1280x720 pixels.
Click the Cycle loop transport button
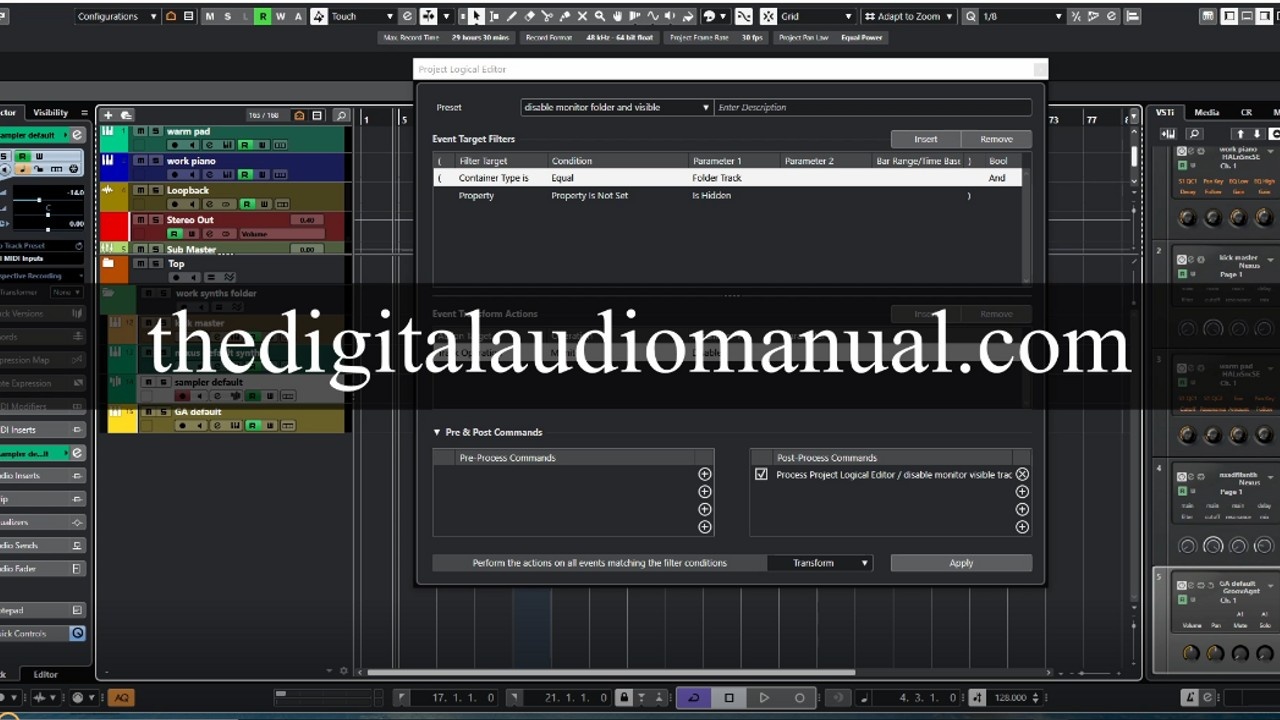click(x=694, y=698)
